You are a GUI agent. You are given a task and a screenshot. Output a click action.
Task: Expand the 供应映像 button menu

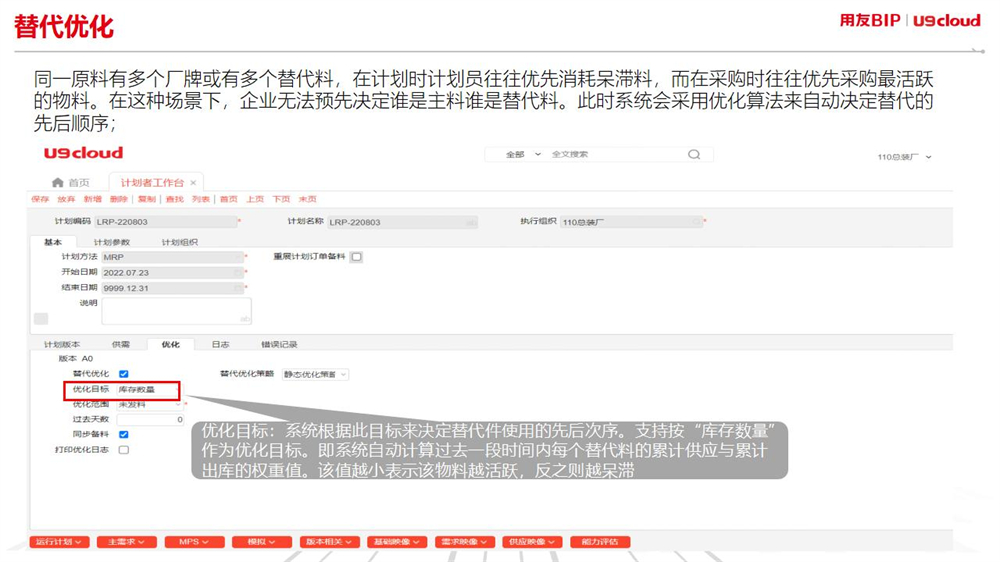pos(533,542)
